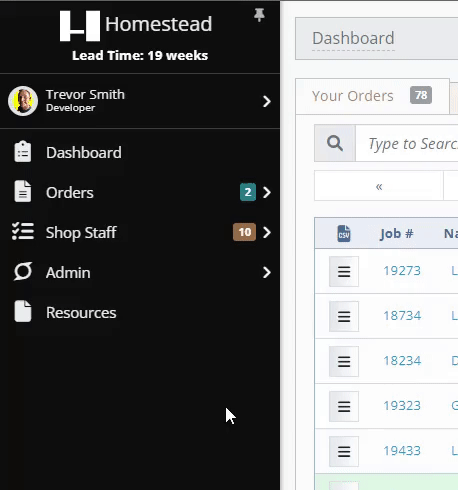Screen dimensions: 458x490
Task: Click the Orders badge showing 2
Action: [x=248, y=192]
